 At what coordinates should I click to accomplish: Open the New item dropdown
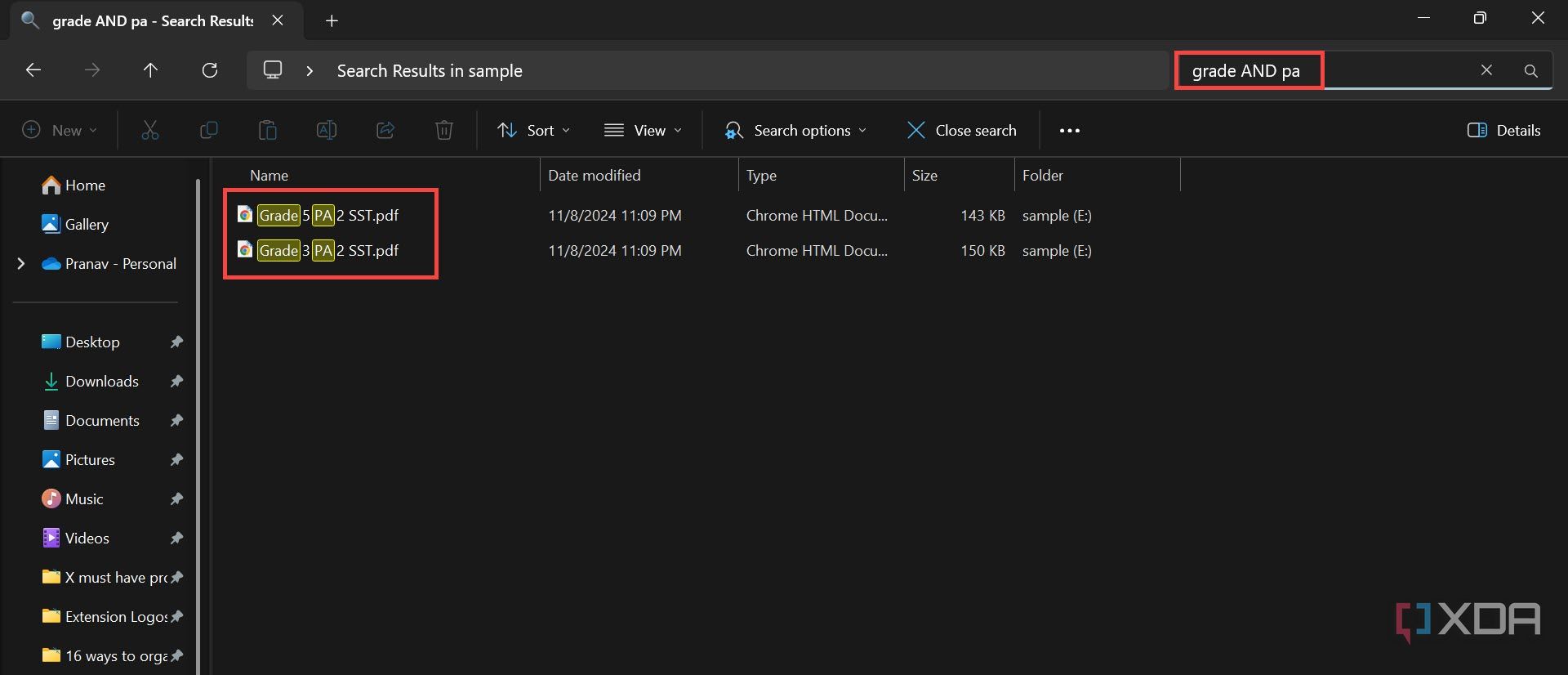coord(60,130)
